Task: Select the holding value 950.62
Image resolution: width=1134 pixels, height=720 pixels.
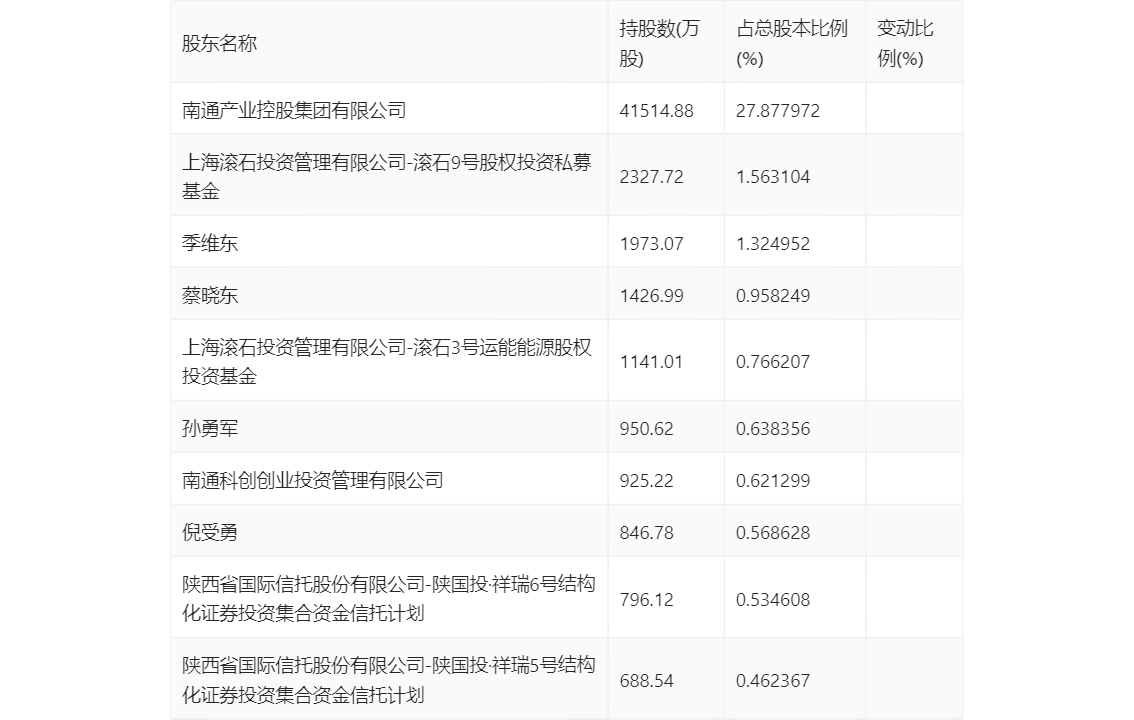Action: [646, 429]
